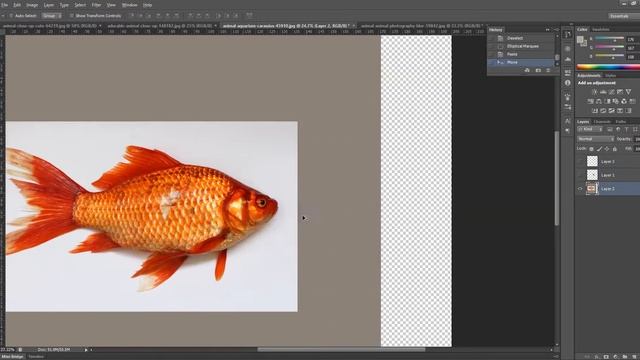This screenshot has height=360, width=640.
Task: Open the Opacity value field
Action: click(x=637, y=139)
